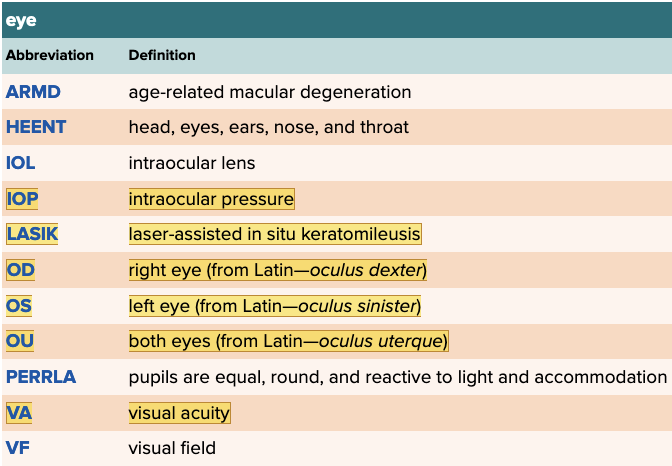Click the 'visual field' definition text
The width and height of the screenshot is (672, 466).
pyautogui.click(x=172, y=448)
